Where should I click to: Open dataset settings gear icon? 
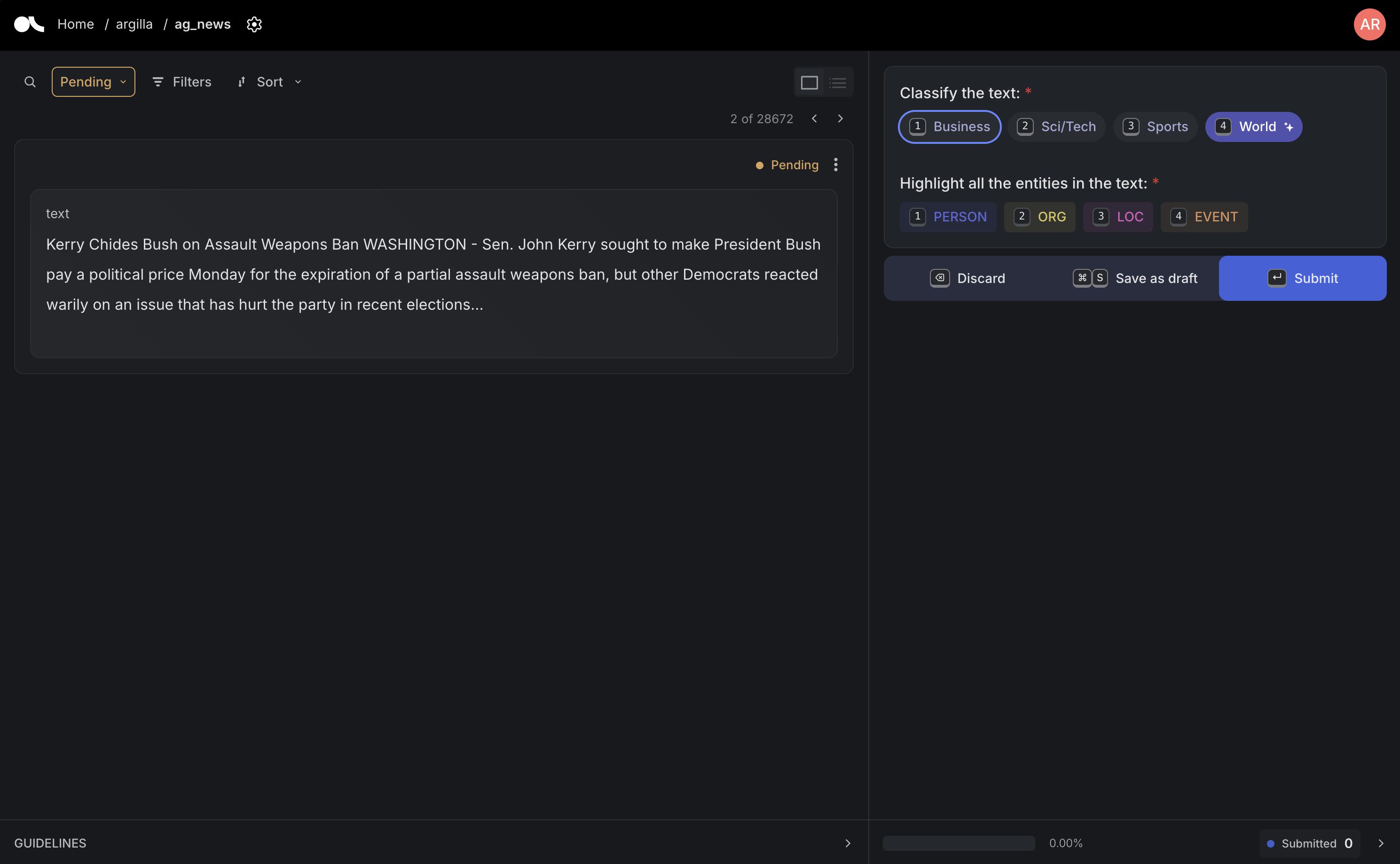pyautogui.click(x=254, y=24)
